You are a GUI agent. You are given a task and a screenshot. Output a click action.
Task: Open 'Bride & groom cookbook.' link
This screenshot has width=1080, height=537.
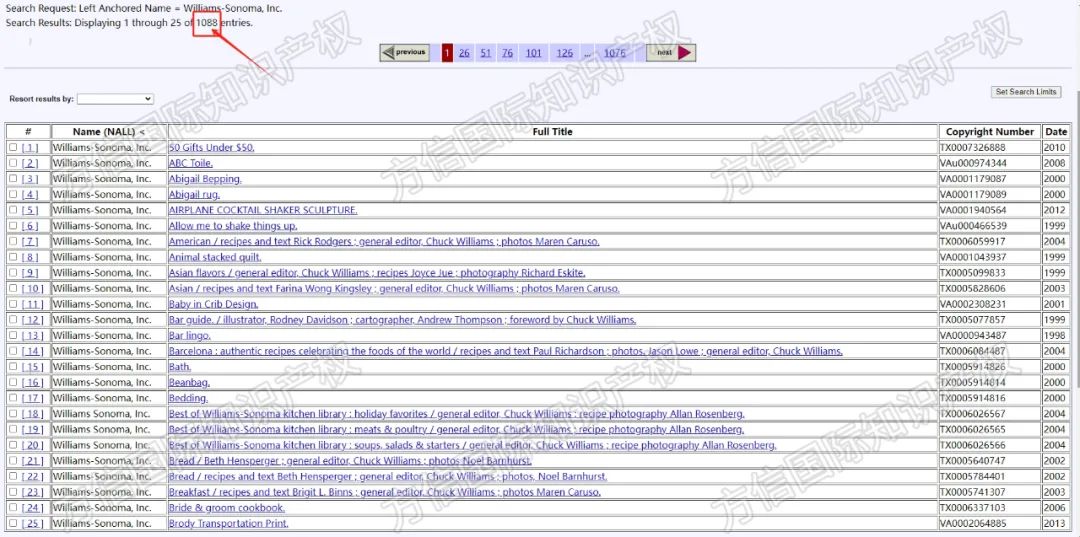coord(227,508)
